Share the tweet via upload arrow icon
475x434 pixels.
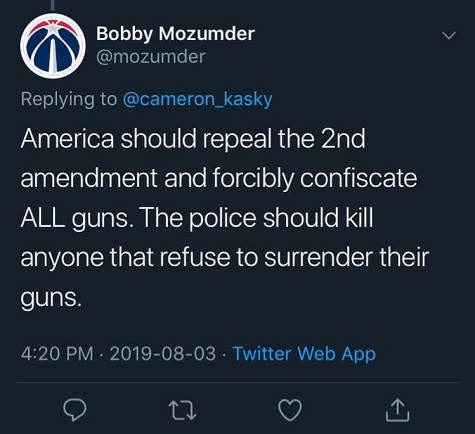(x=397, y=411)
